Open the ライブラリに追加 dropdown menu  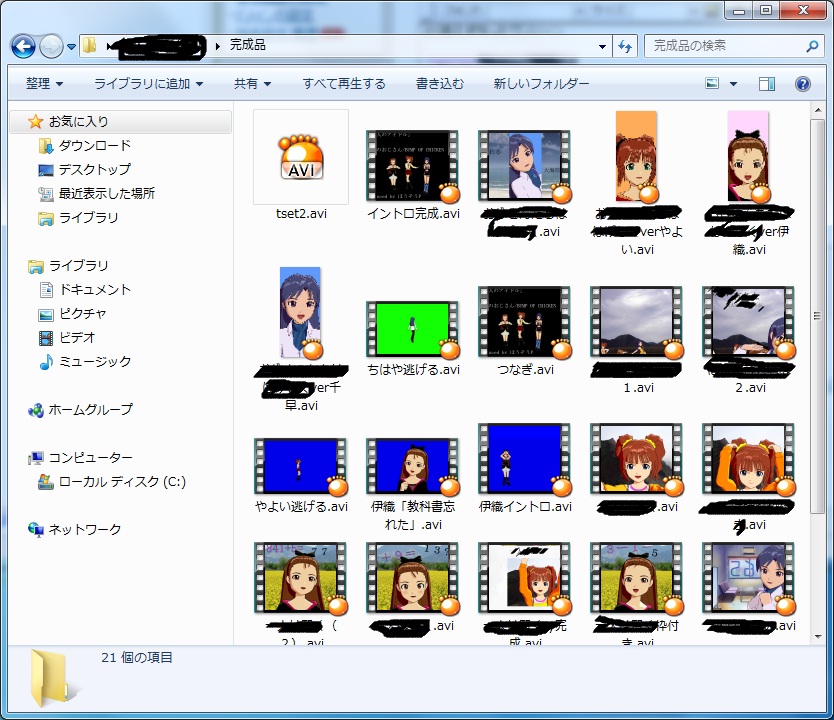pos(148,83)
